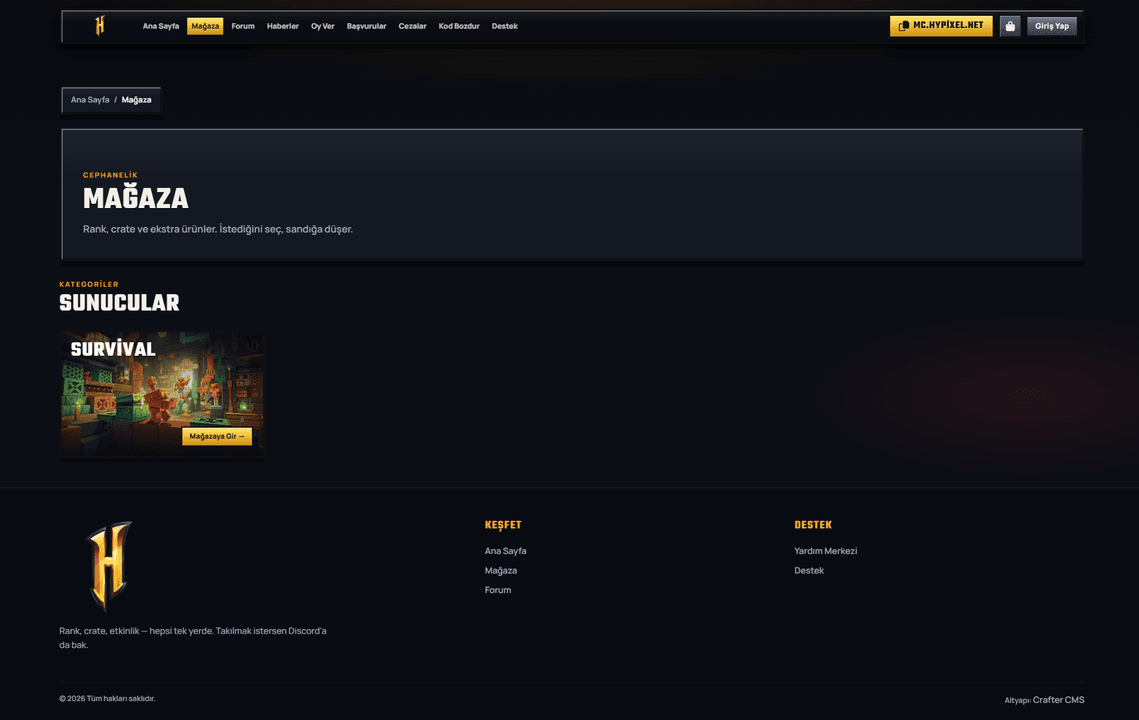Open Cezalar in the navbar

[x=412, y=26]
